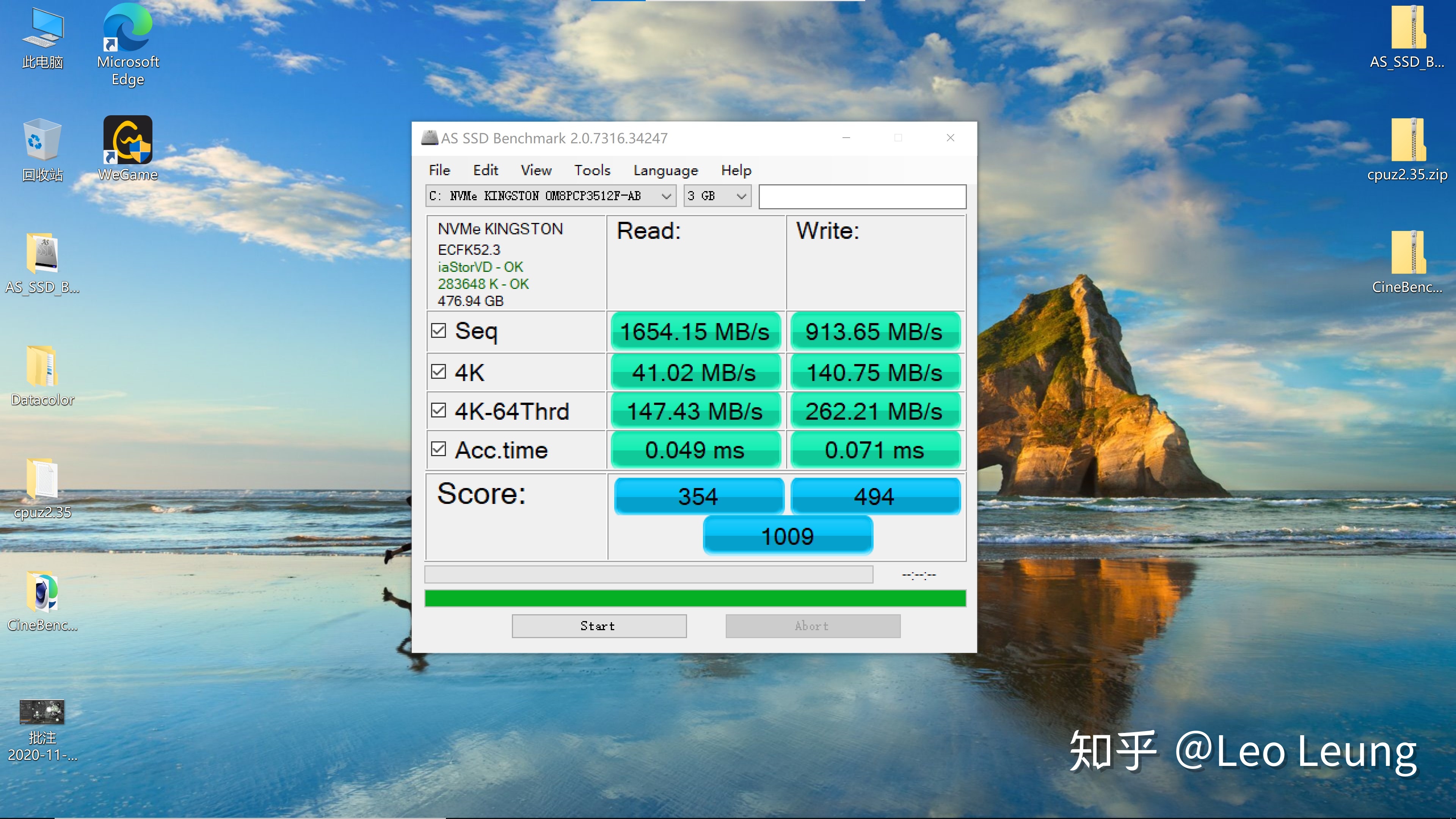Viewport: 1456px width, 819px height.
Task: Open the Language menu
Action: (665, 170)
